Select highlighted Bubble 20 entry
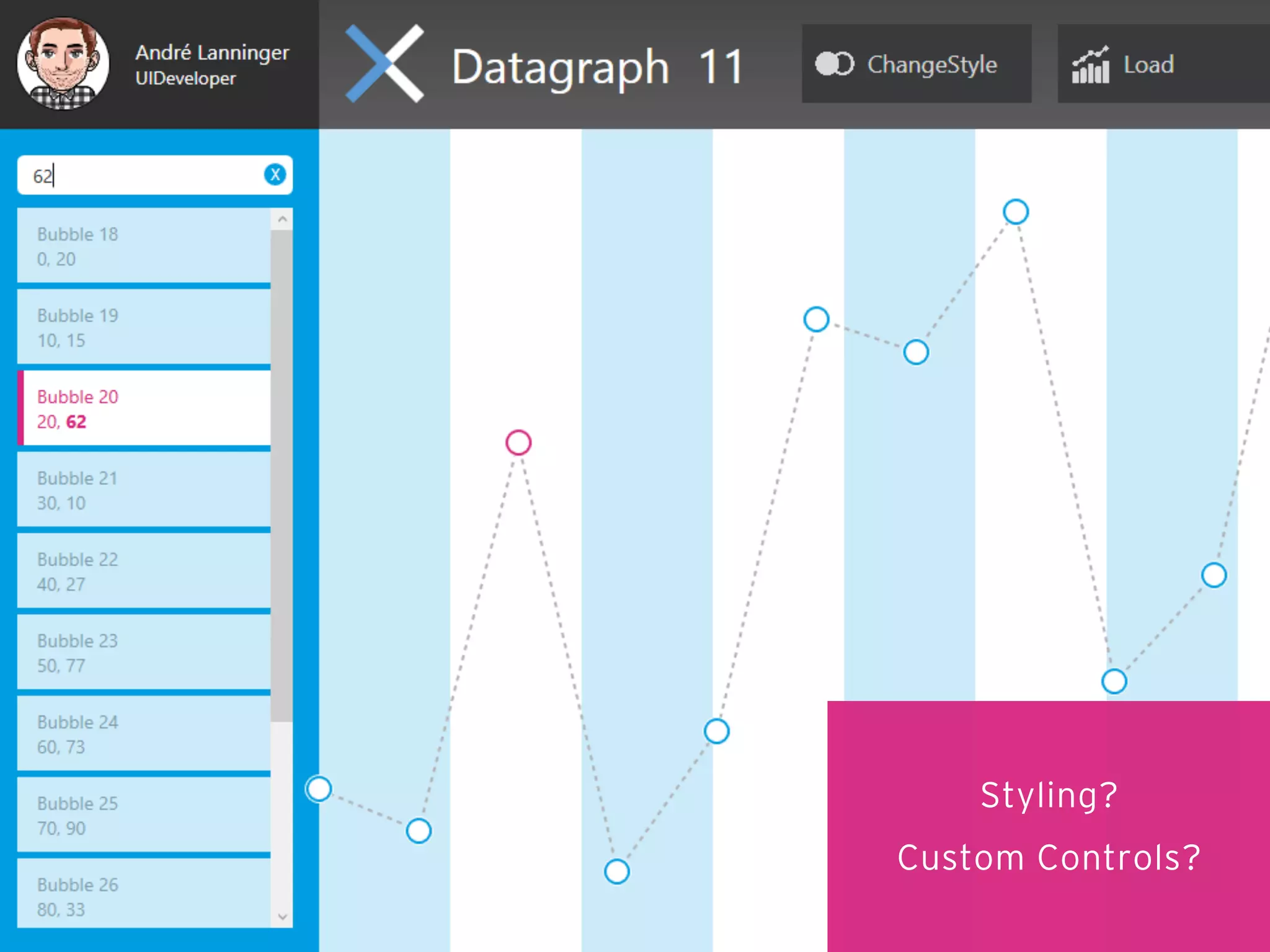Viewport: 1270px width, 952px height. pyautogui.click(x=144, y=408)
